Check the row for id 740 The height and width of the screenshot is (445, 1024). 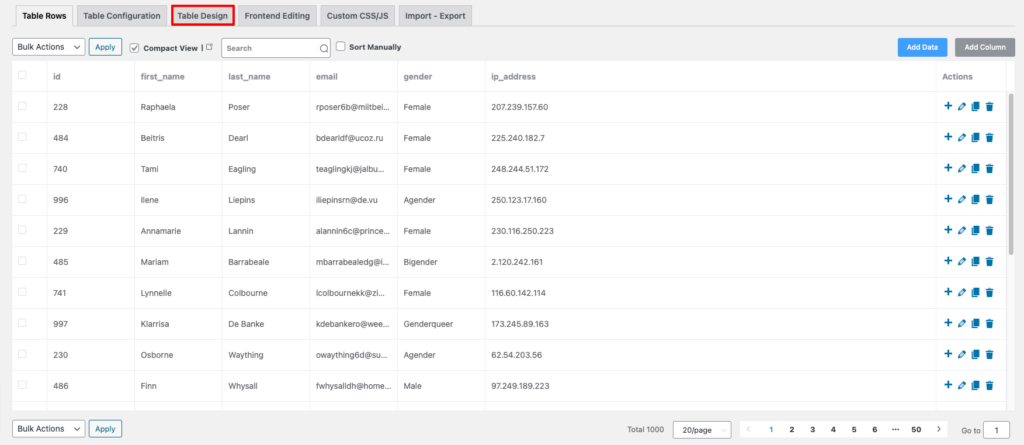(22, 168)
